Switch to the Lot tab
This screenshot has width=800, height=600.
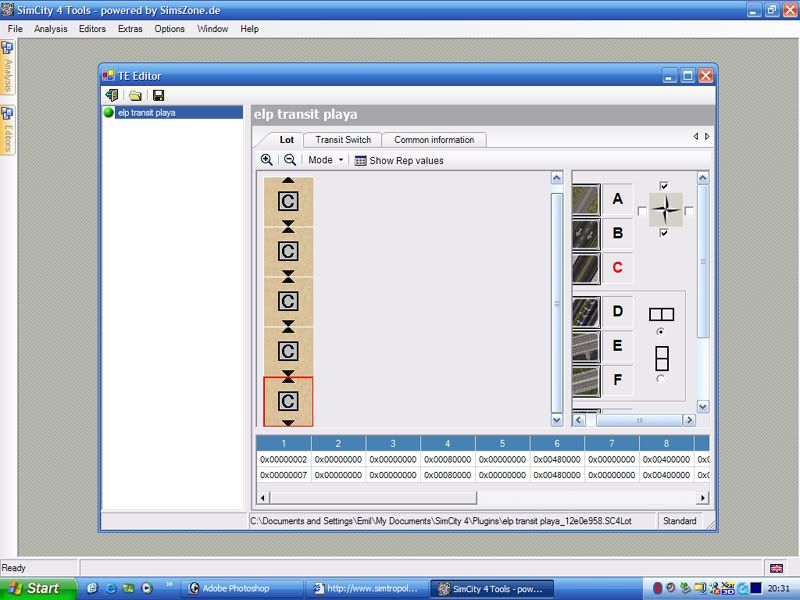pyautogui.click(x=286, y=140)
